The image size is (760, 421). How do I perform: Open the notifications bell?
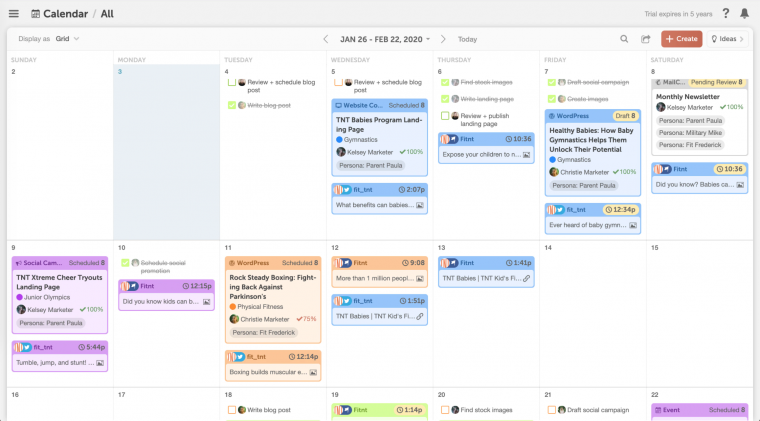pyautogui.click(x=744, y=14)
